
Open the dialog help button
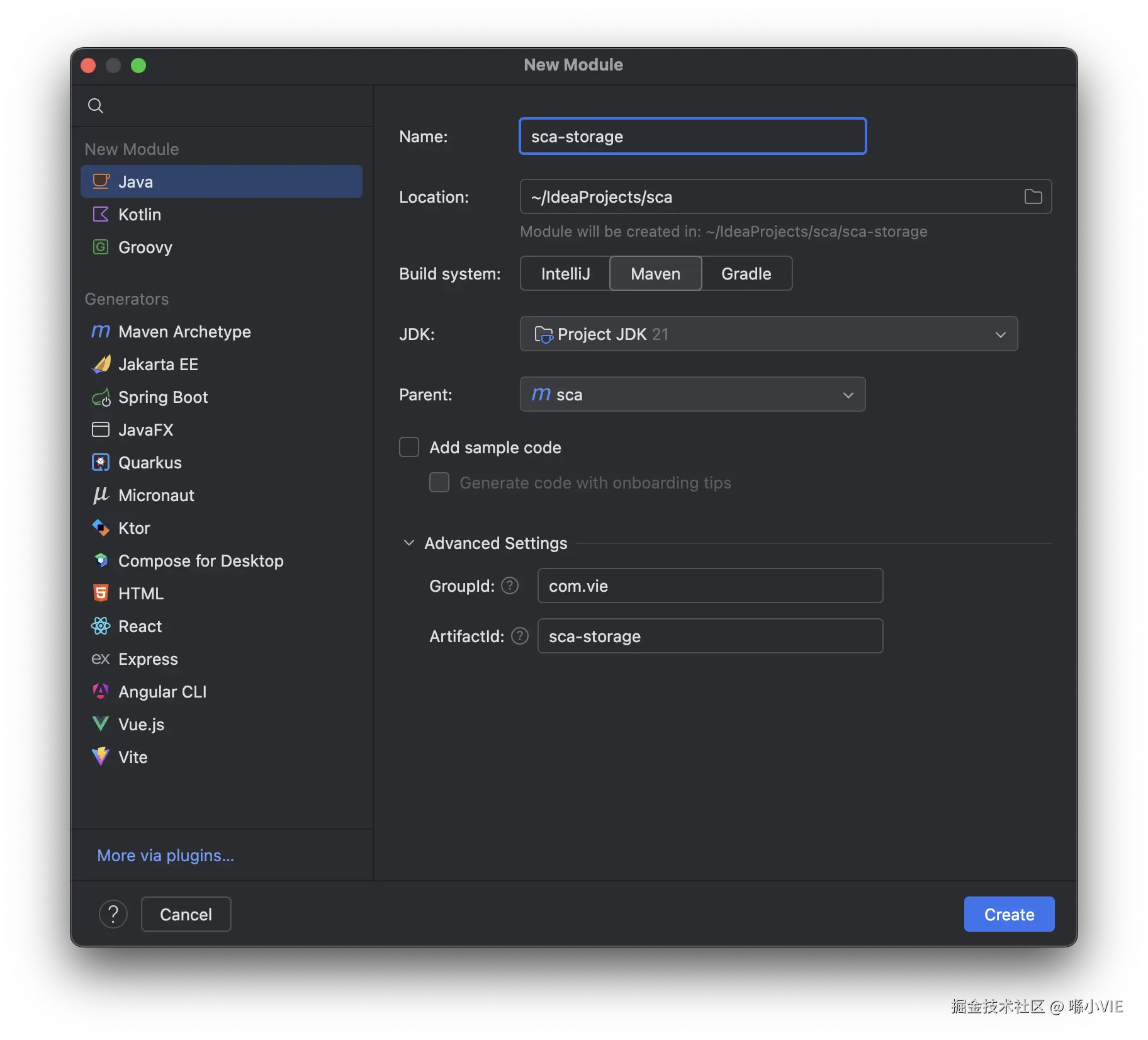click(113, 914)
